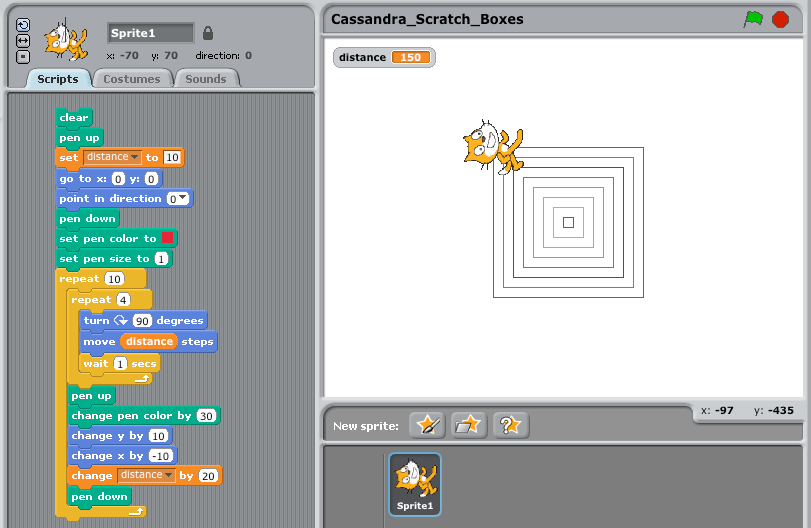
Task: Edit change distance by 20 value
Action: (x=208, y=476)
